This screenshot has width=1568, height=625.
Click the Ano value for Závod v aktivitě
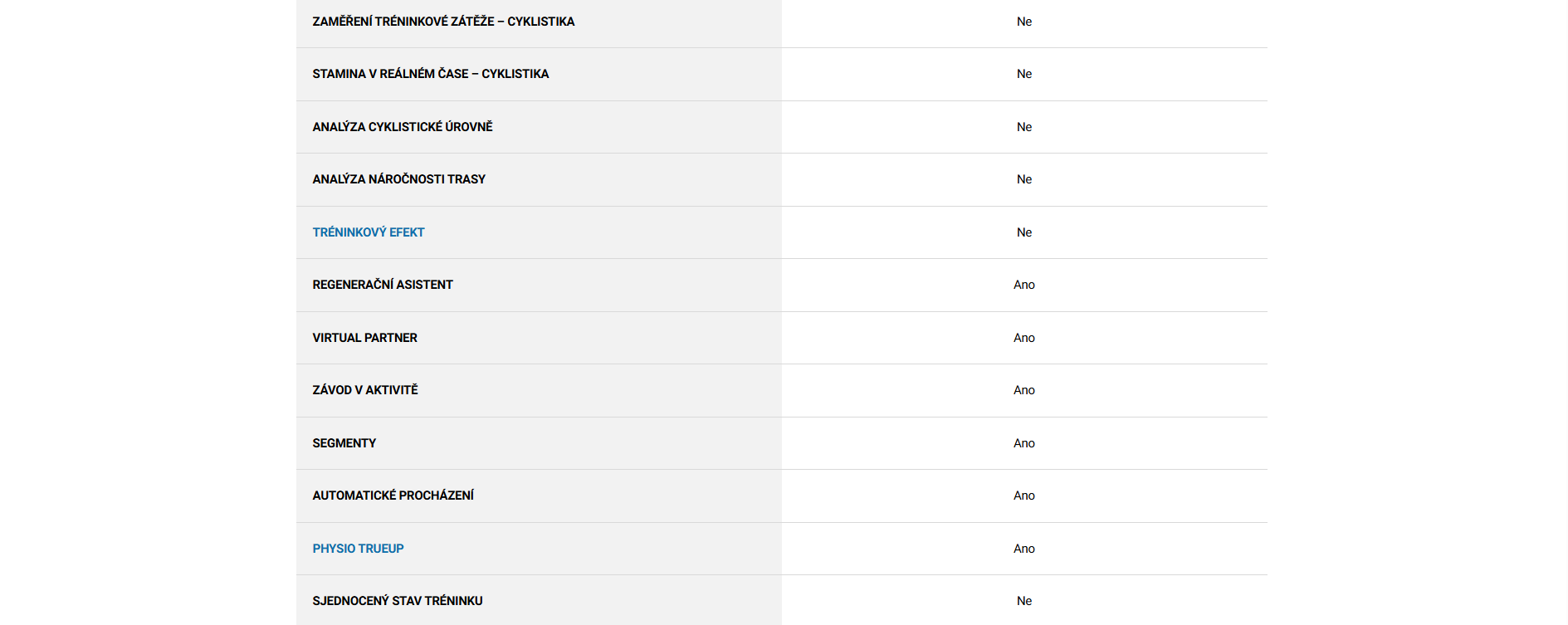1023,390
